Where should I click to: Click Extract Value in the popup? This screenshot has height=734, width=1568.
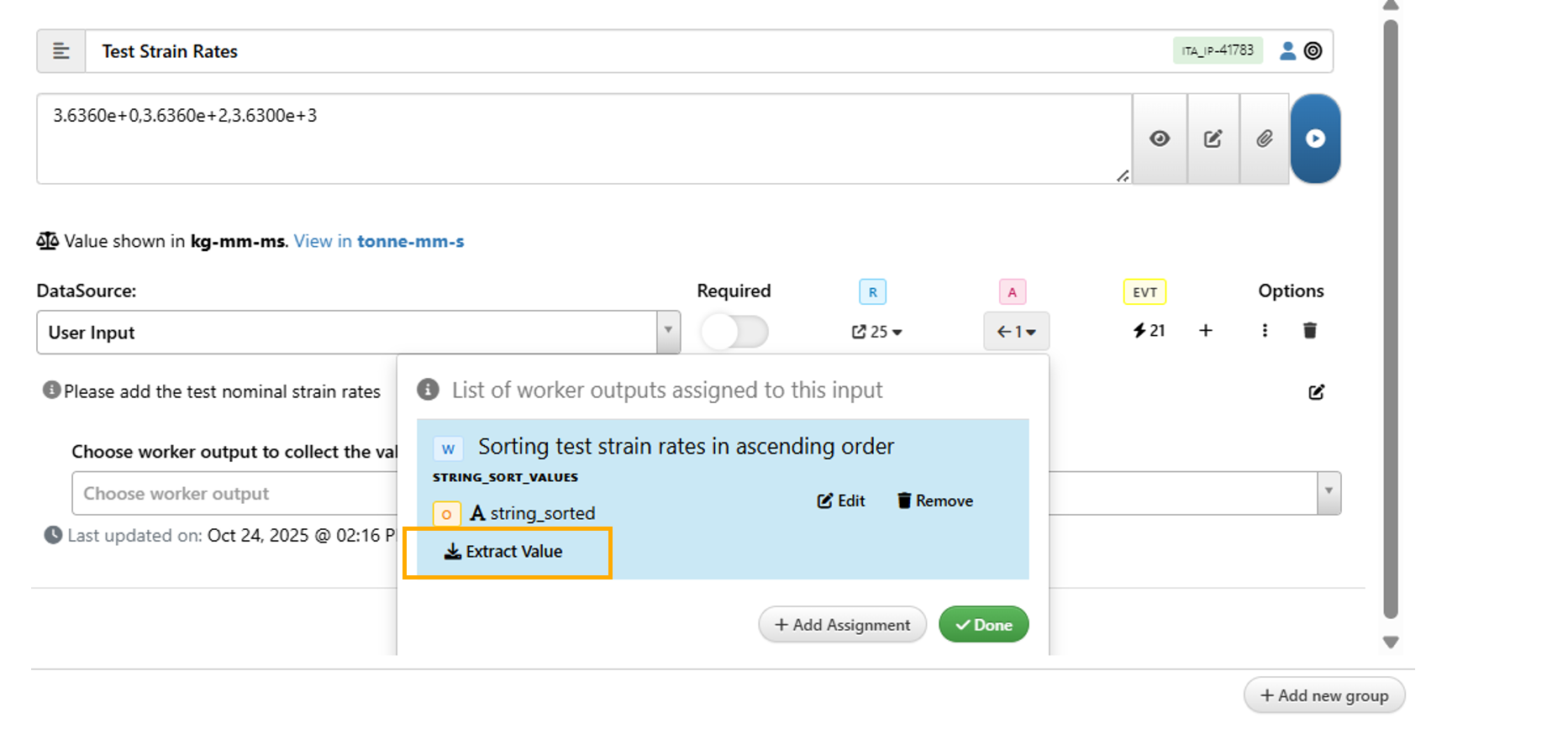click(x=504, y=552)
